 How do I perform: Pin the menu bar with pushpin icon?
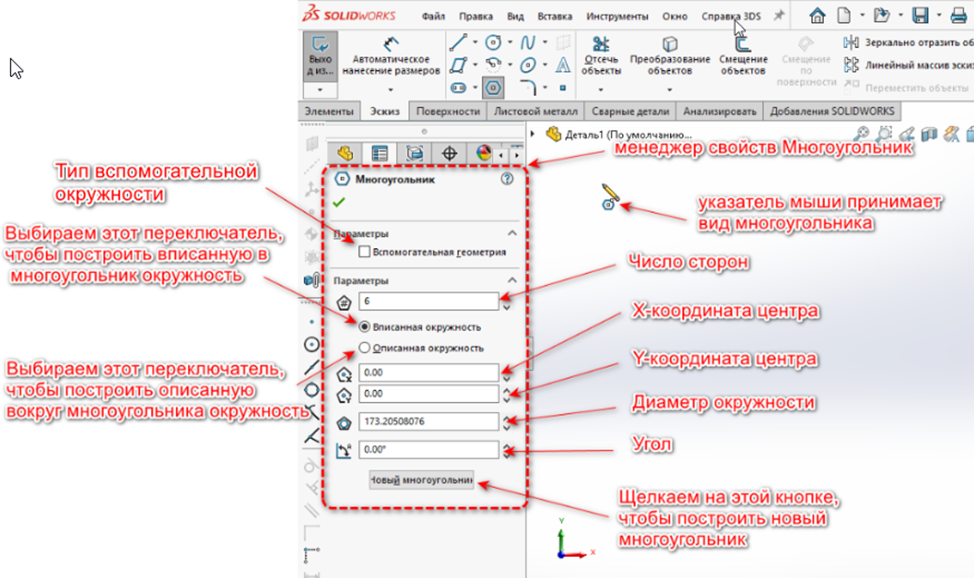778,16
